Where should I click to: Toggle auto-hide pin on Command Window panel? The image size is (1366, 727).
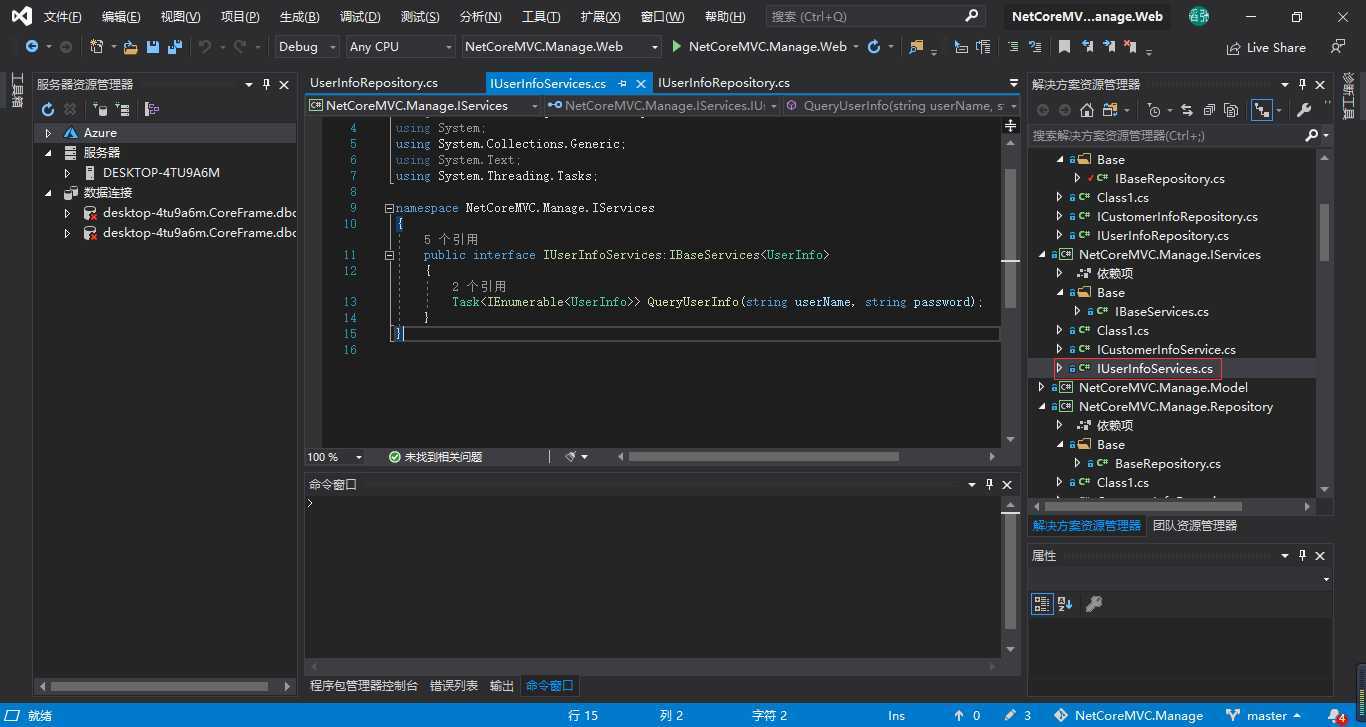click(990, 484)
